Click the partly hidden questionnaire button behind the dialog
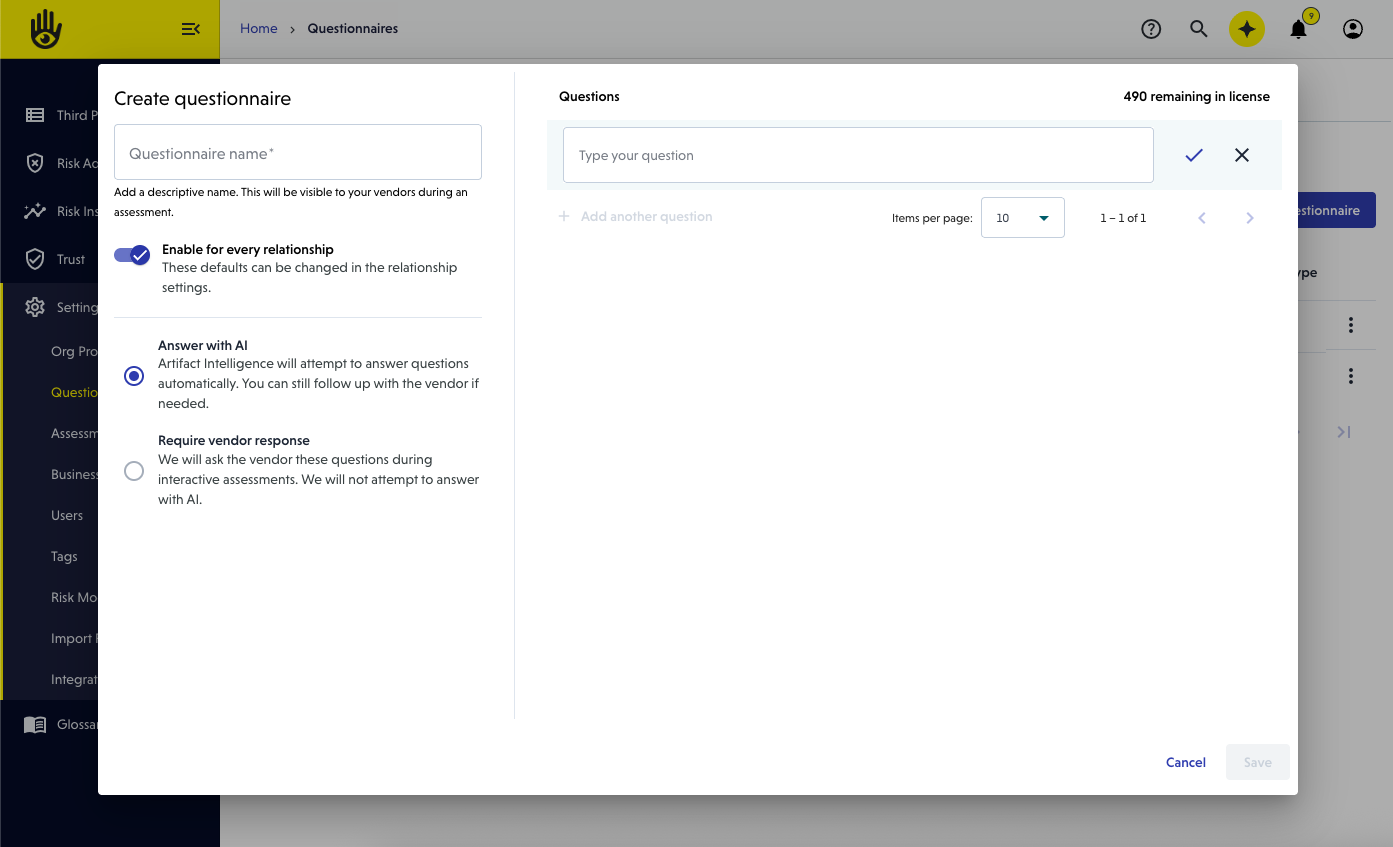Screen dimensions: 1393x847 tap(1337, 210)
